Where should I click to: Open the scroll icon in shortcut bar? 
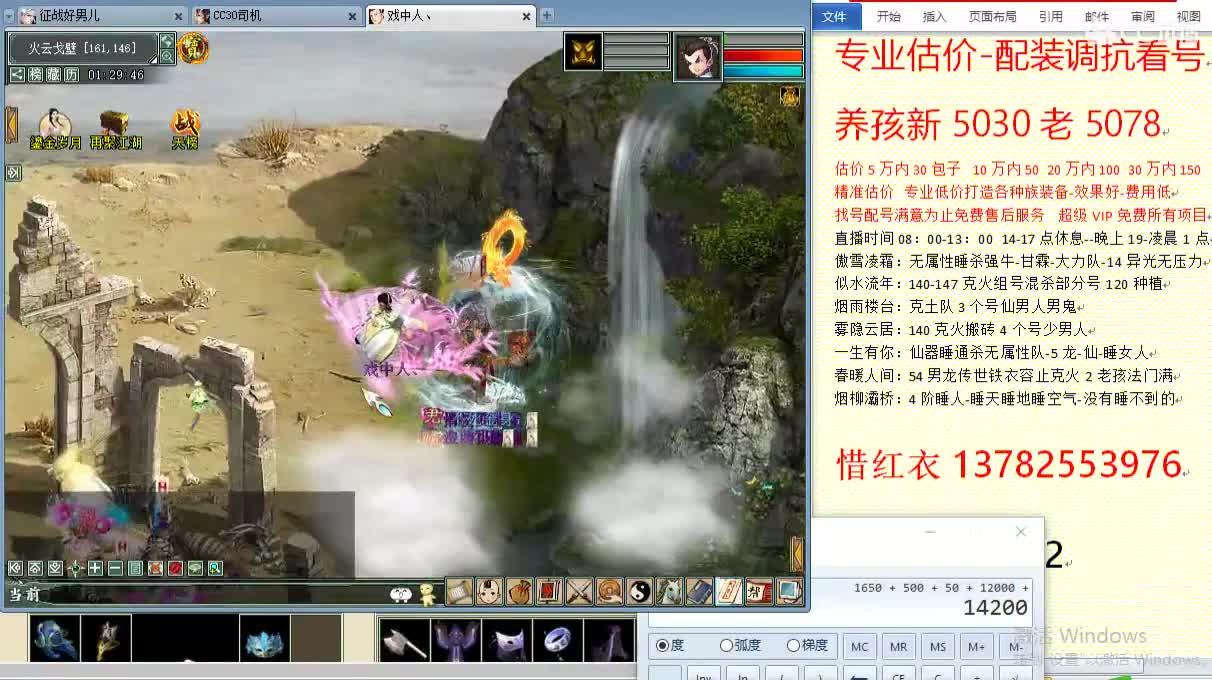tap(459, 592)
